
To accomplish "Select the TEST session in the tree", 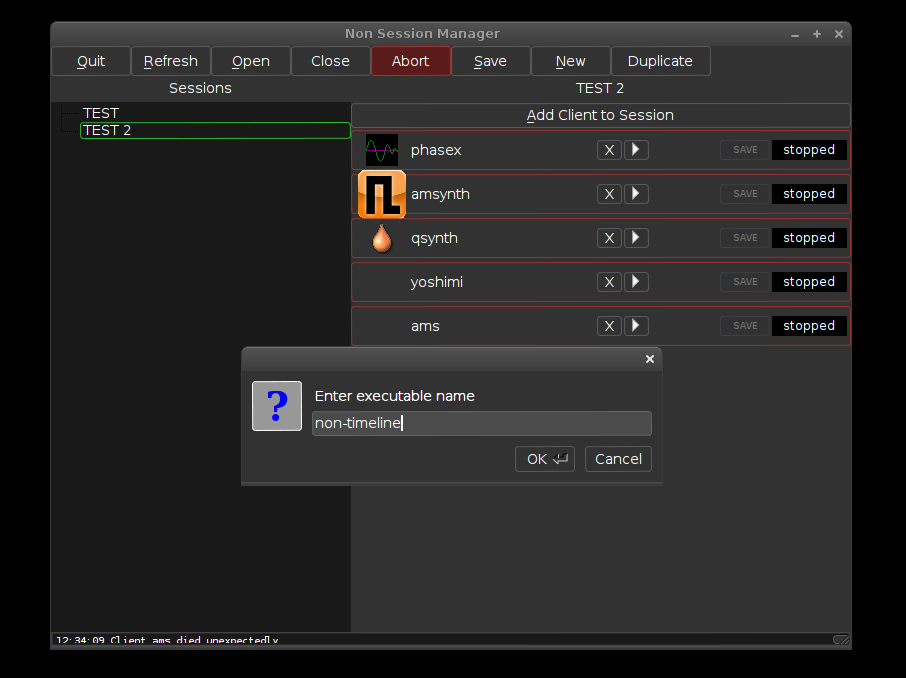I will pyautogui.click(x=101, y=113).
